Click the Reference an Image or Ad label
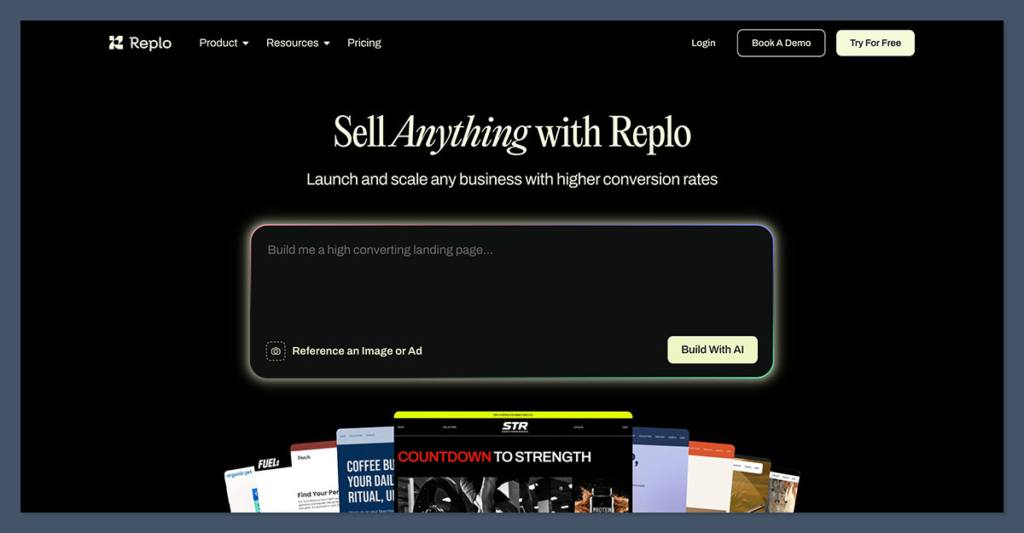 click(x=357, y=351)
